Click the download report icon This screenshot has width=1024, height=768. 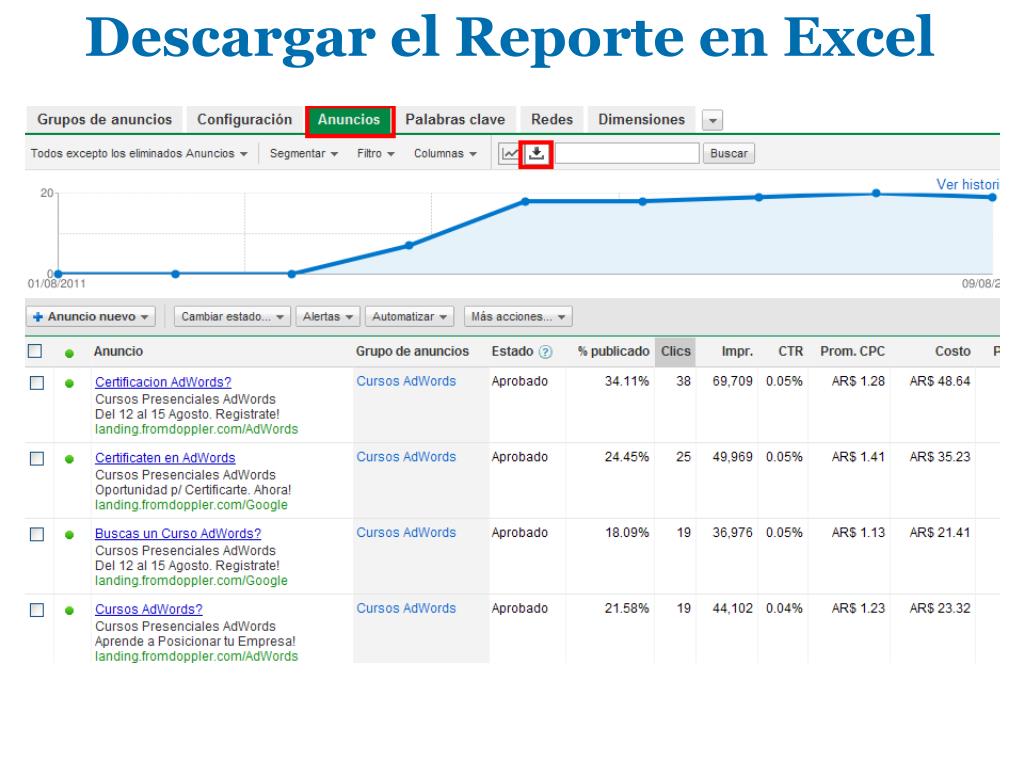click(536, 154)
